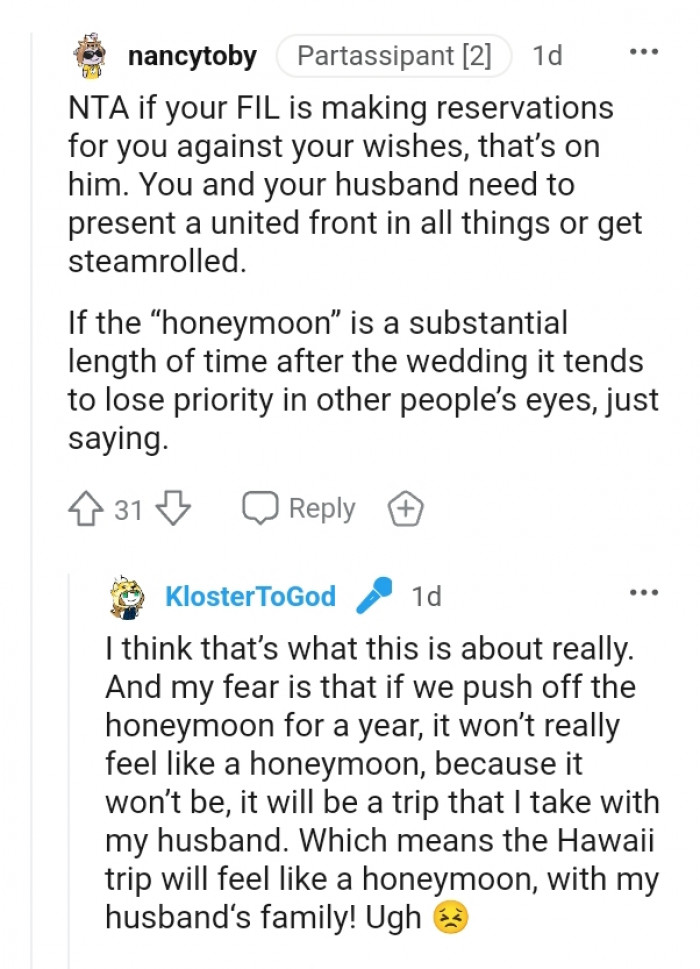Click the 1d timestamp on nancytoby's comment
The image size is (700, 969).
click(547, 57)
